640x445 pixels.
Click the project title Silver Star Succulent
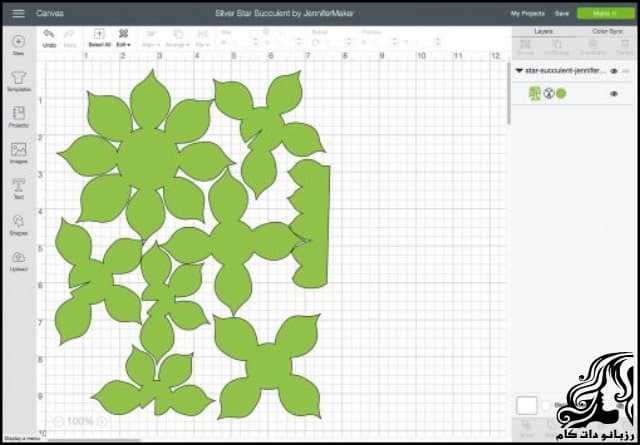pyautogui.click(x=284, y=13)
